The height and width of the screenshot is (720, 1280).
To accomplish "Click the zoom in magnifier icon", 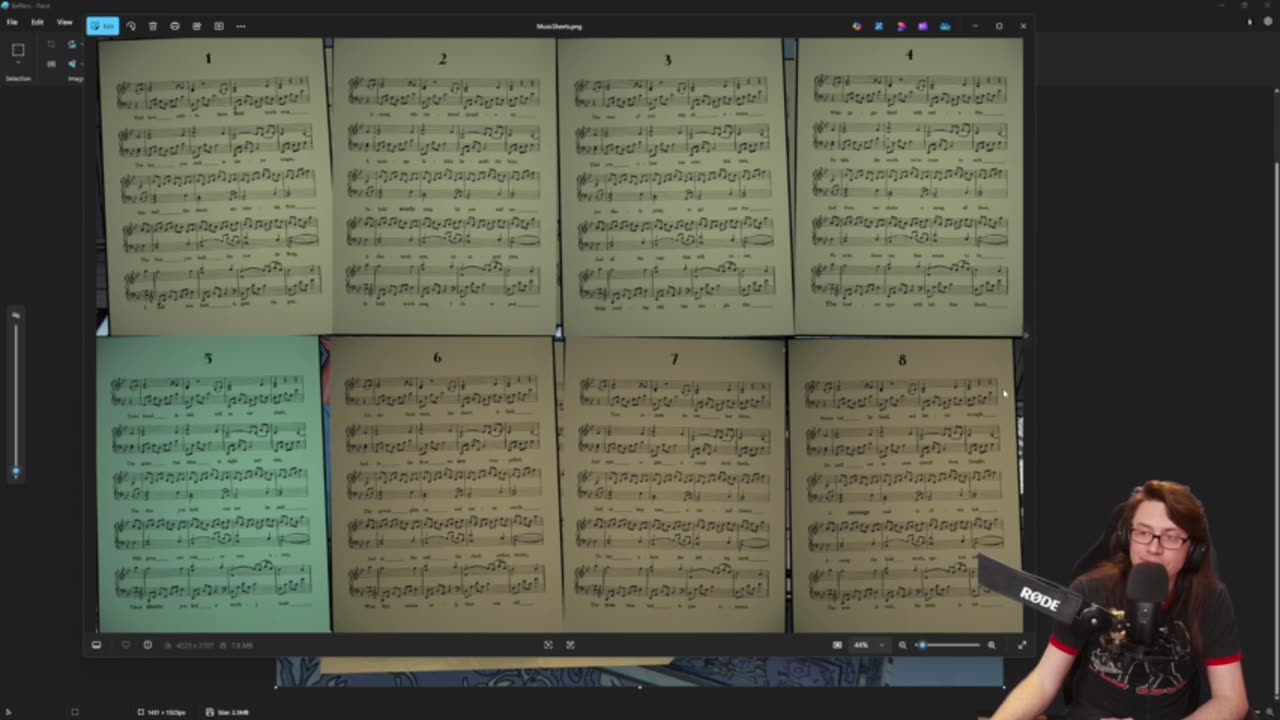I will [x=991, y=645].
